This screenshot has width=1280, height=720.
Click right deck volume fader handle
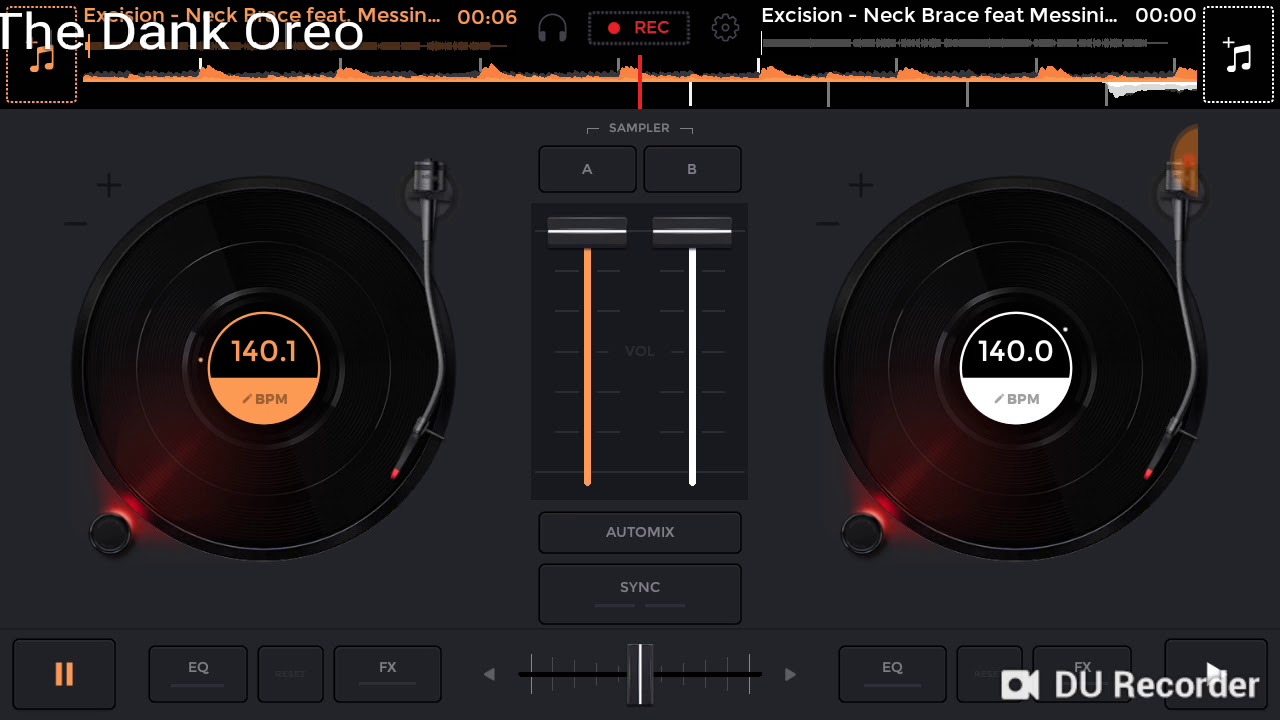[x=692, y=232]
